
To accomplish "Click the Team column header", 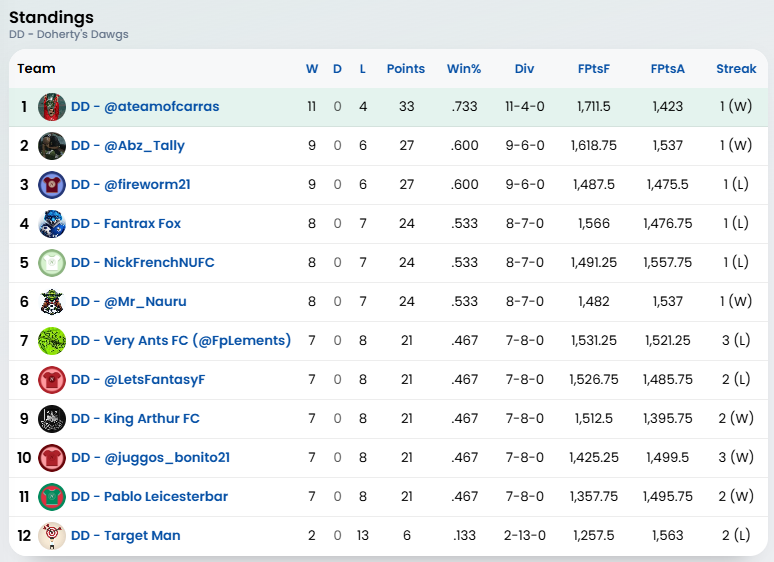I will click(x=37, y=69).
